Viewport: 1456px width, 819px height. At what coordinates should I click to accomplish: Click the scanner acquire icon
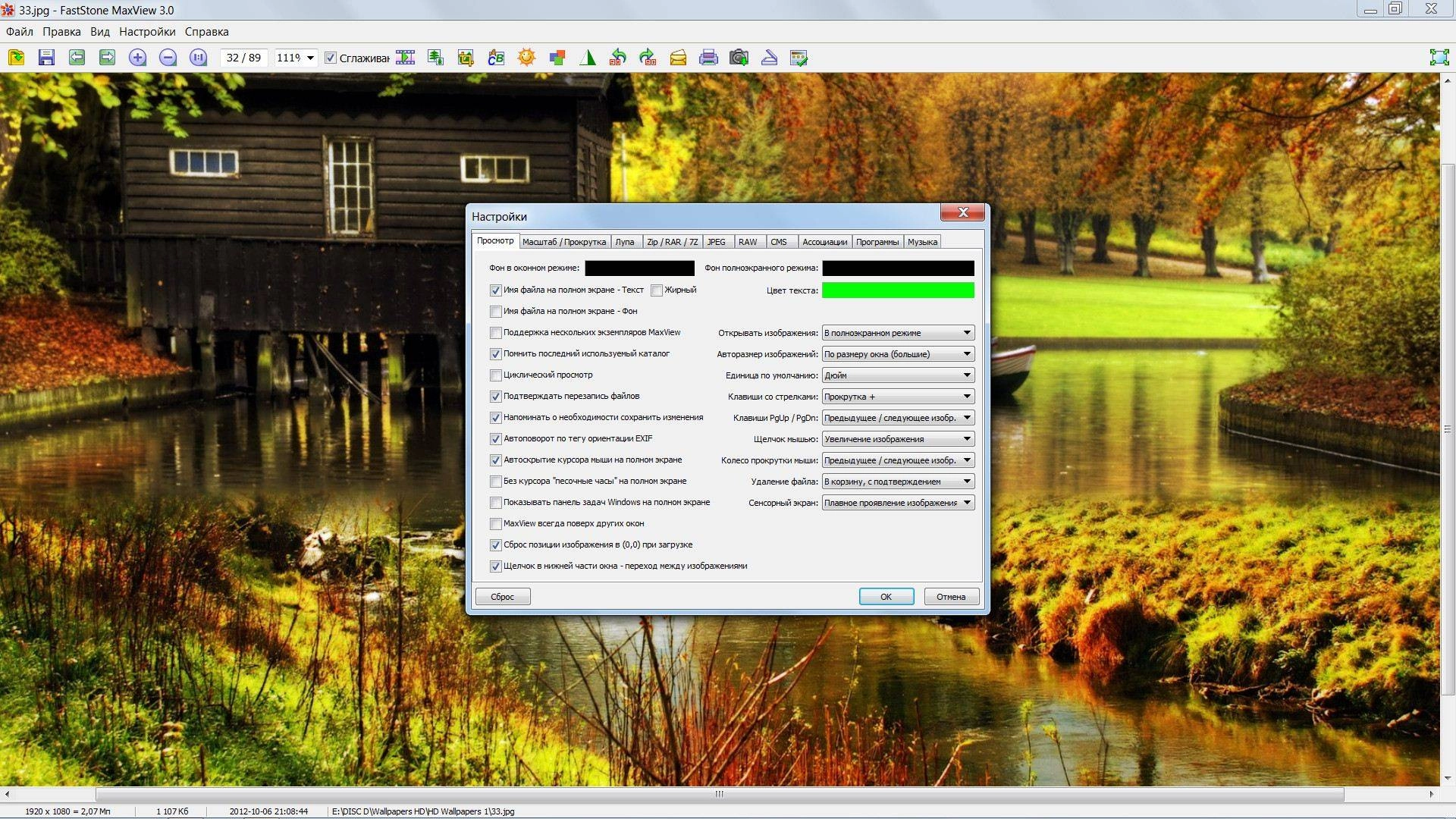tap(769, 58)
